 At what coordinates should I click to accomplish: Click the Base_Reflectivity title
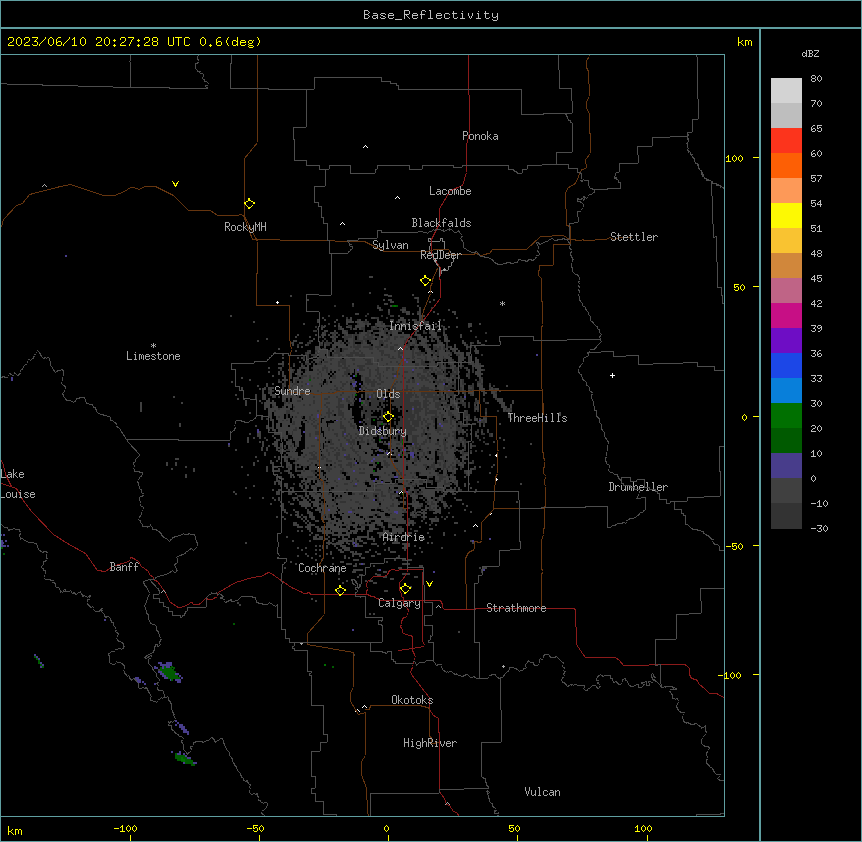point(431,15)
